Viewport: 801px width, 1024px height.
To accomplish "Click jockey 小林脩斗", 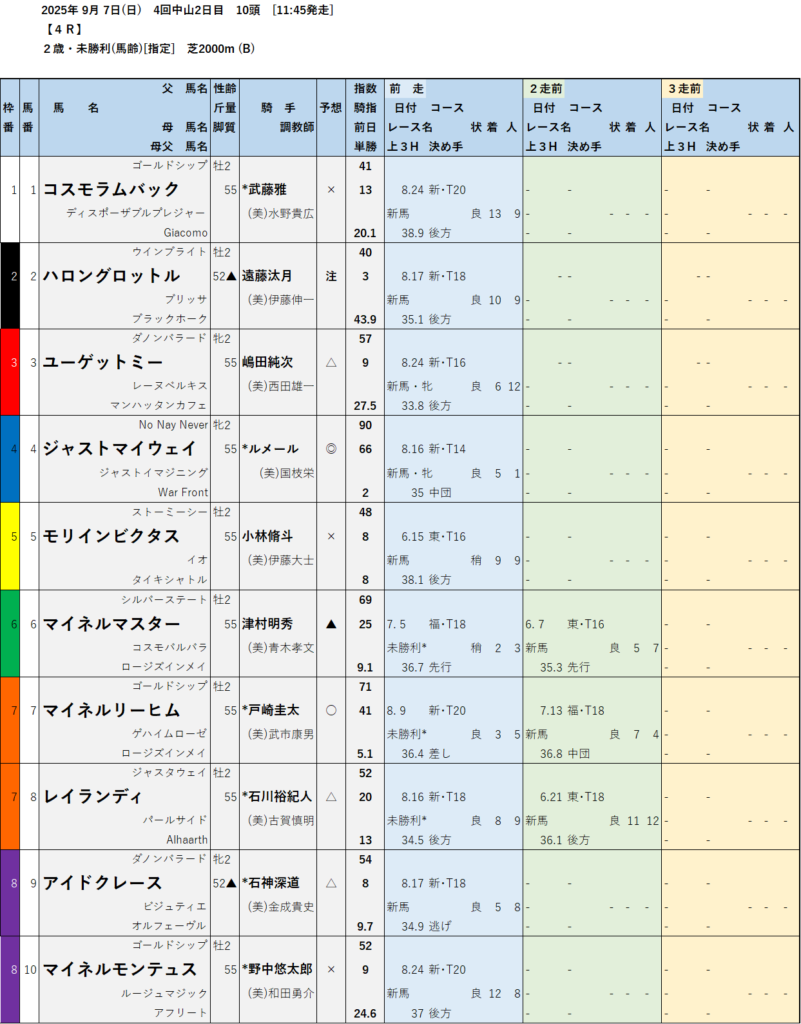I will point(267,536).
